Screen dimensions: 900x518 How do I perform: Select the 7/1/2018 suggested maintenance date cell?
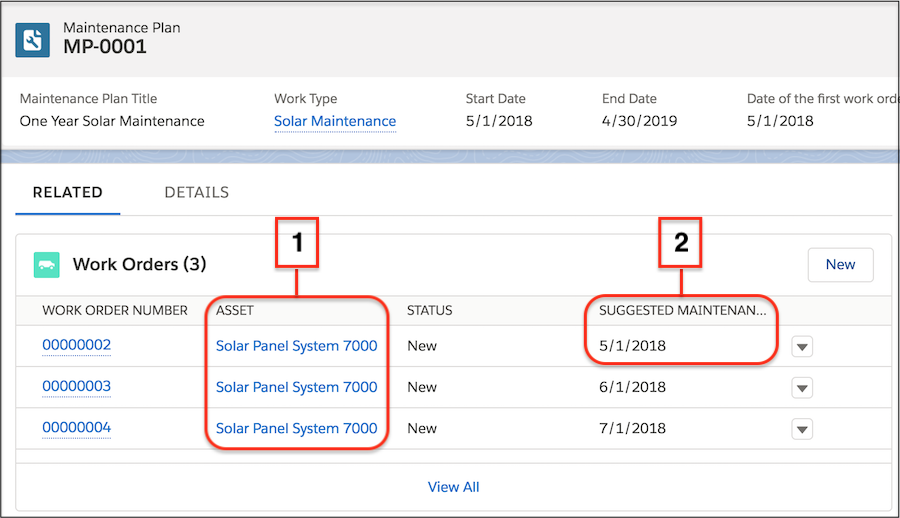coord(633,428)
